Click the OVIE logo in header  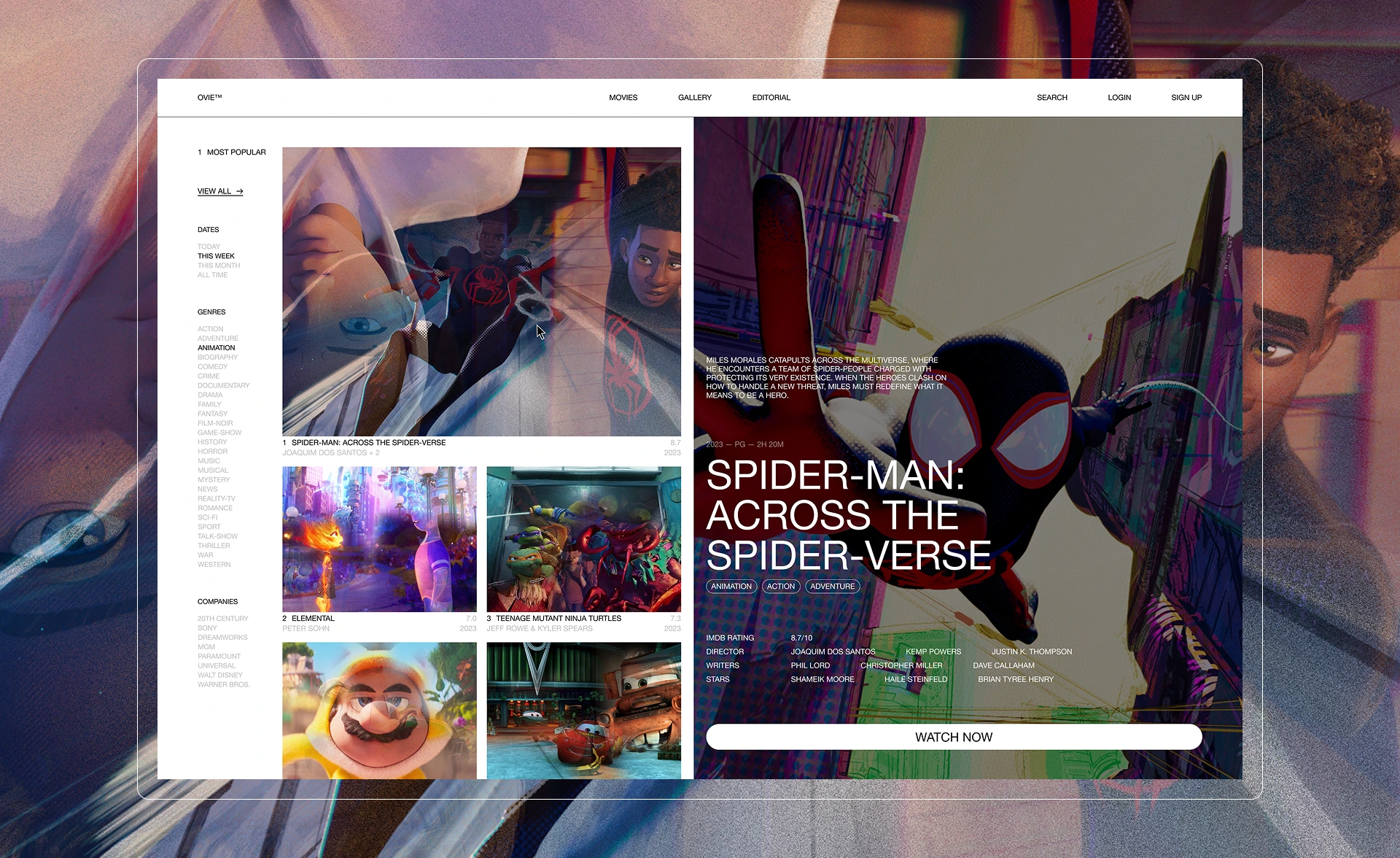[x=209, y=98]
